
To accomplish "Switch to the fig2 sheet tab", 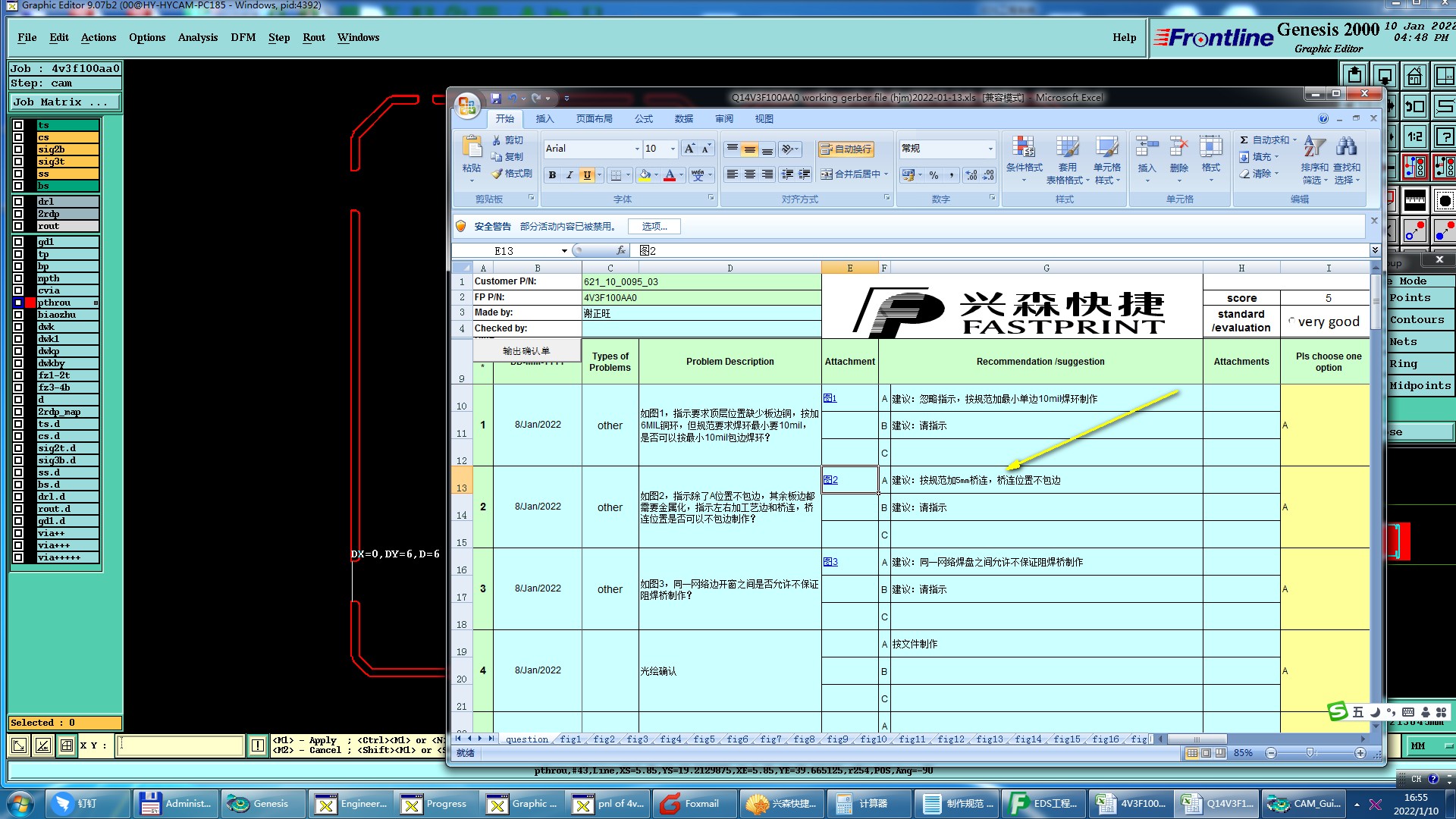I will [x=604, y=739].
